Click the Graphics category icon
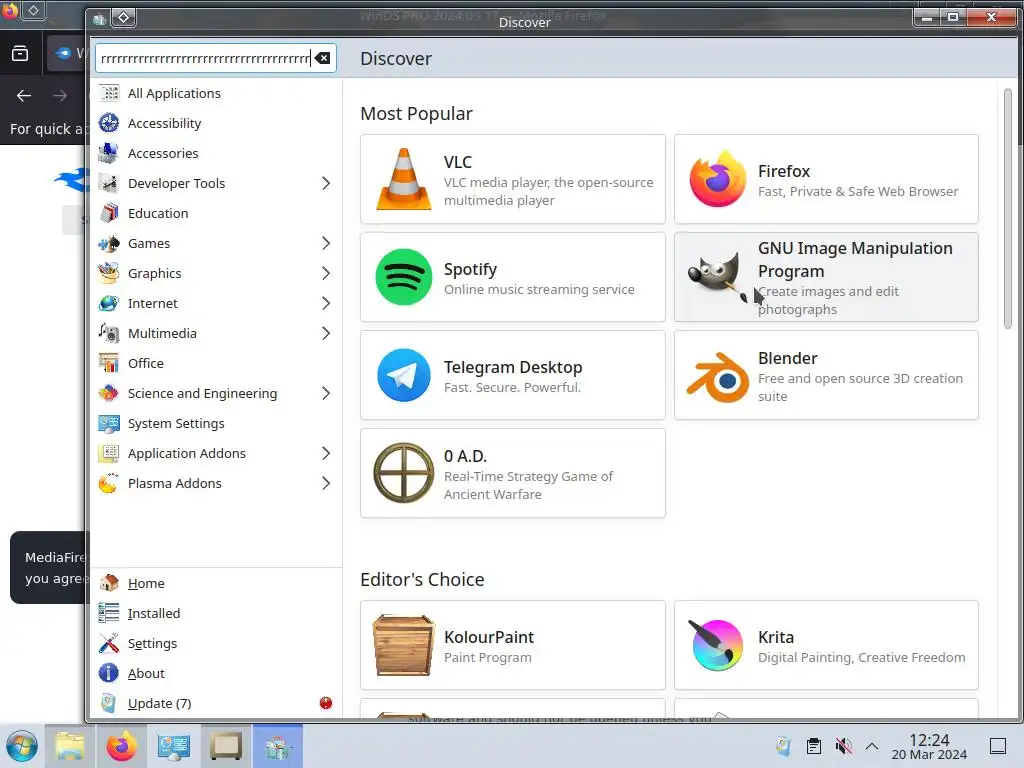The height and width of the screenshot is (768, 1024). [x=108, y=274]
